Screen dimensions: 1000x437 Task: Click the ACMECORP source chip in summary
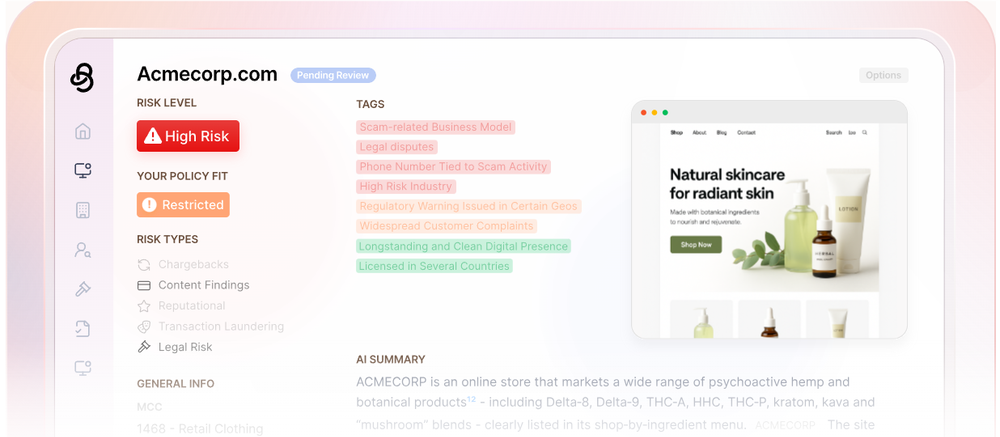[x=785, y=425]
